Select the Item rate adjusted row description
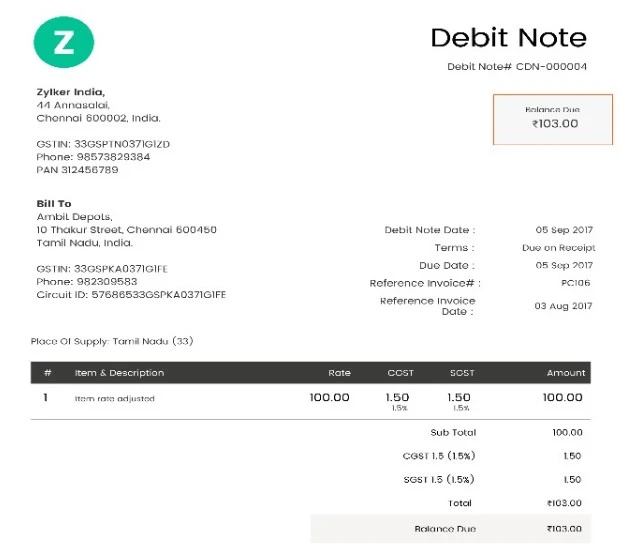Image resolution: width=620 pixels, height=560 pixels. coord(114,399)
